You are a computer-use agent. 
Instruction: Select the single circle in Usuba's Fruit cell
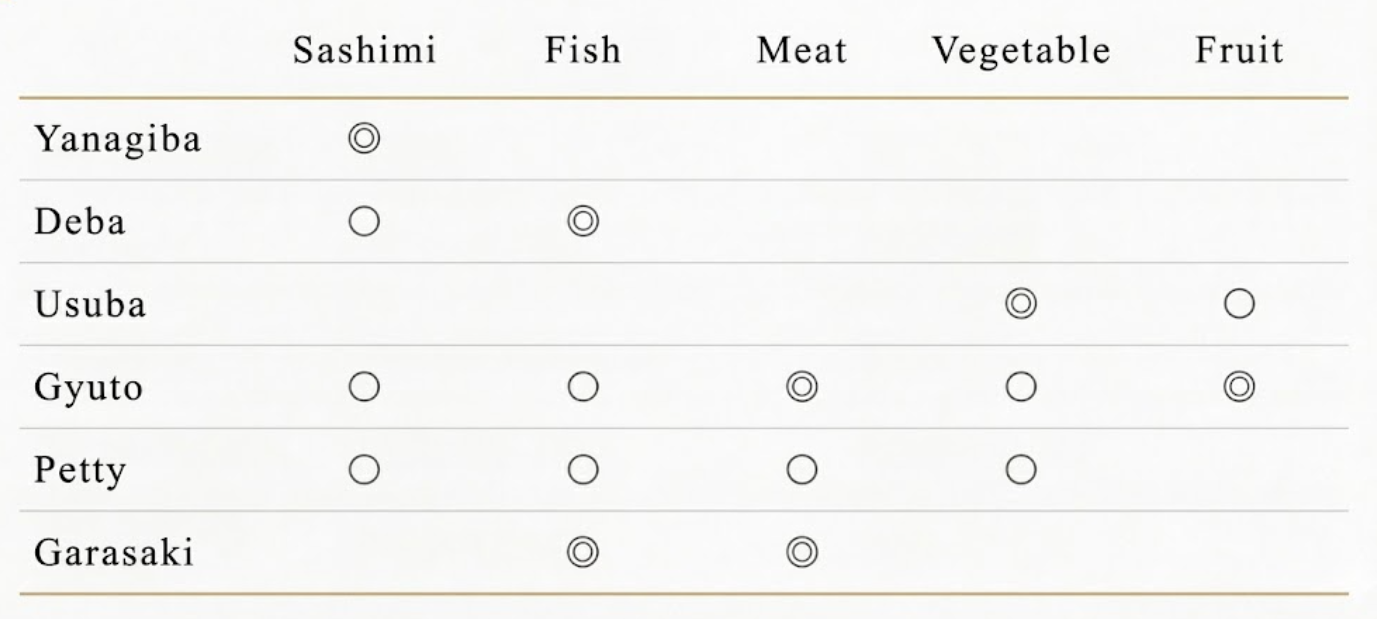[x=1238, y=304]
